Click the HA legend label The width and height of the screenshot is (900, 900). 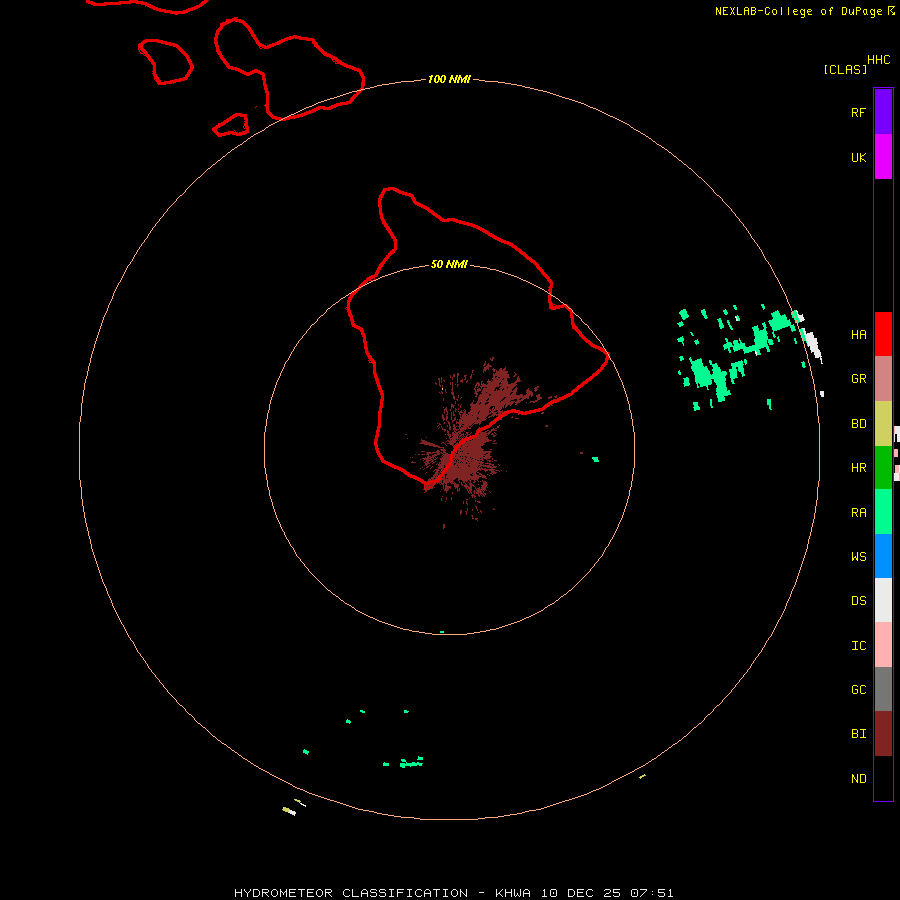[x=858, y=335]
